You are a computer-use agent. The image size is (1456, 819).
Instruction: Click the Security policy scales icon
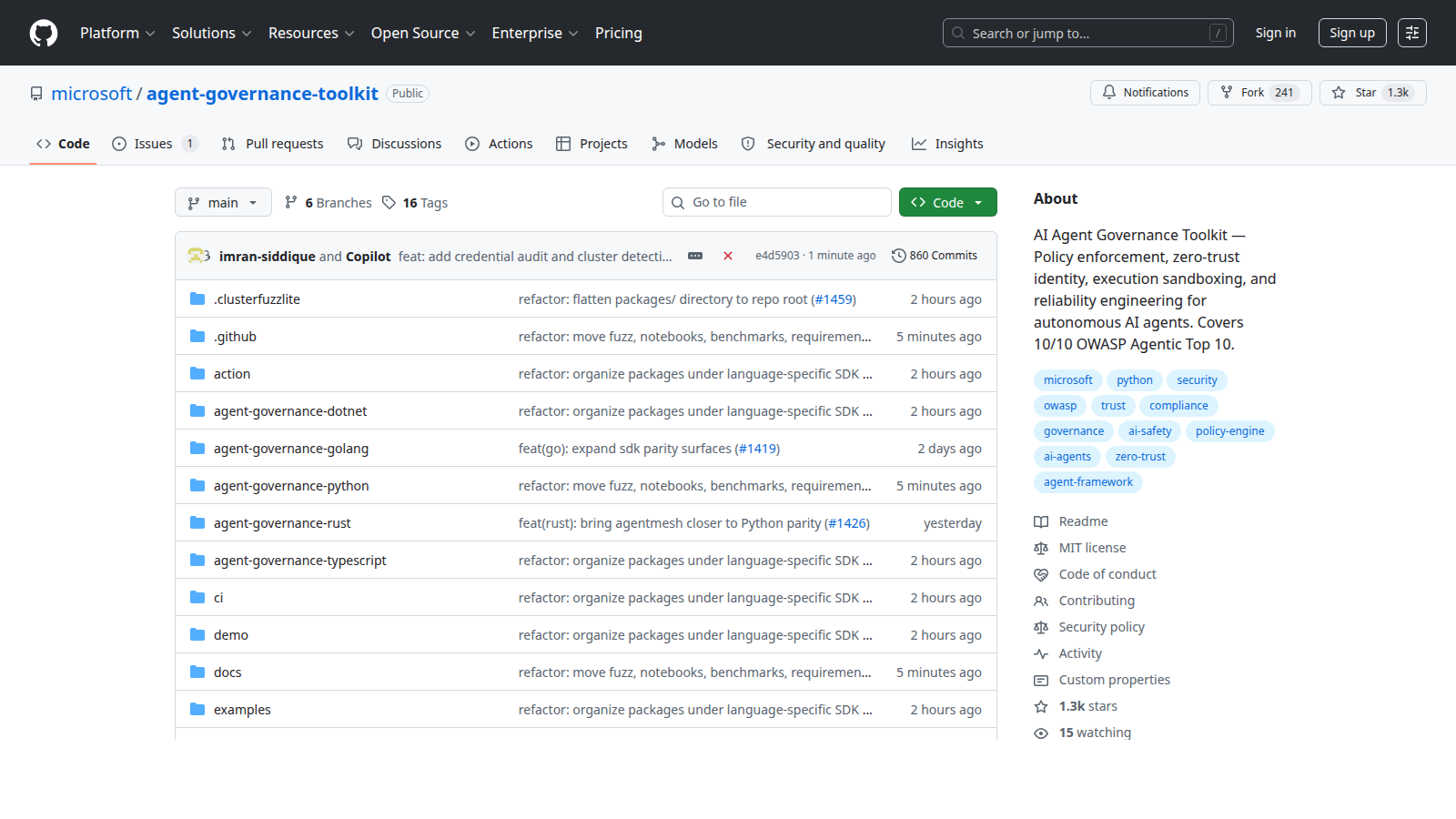pyautogui.click(x=1041, y=627)
